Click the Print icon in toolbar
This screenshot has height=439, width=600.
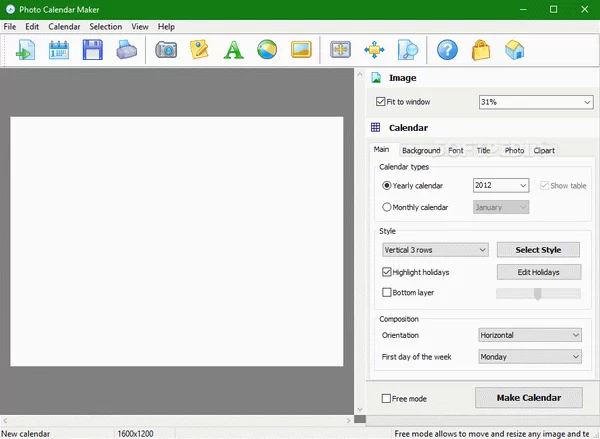click(x=126, y=50)
